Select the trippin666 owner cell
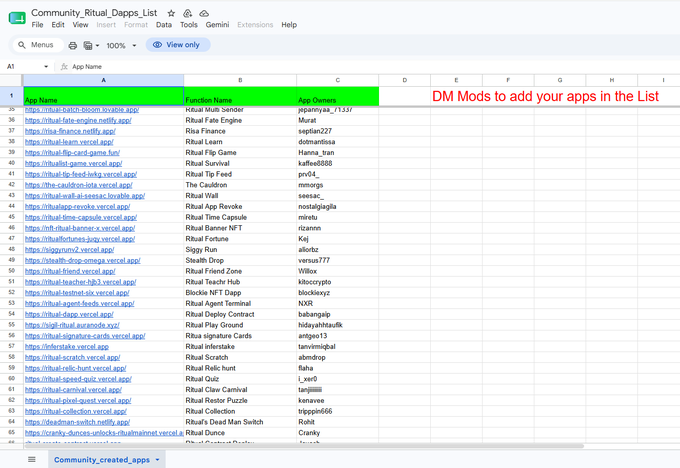The image size is (680, 468). click(337, 411)
